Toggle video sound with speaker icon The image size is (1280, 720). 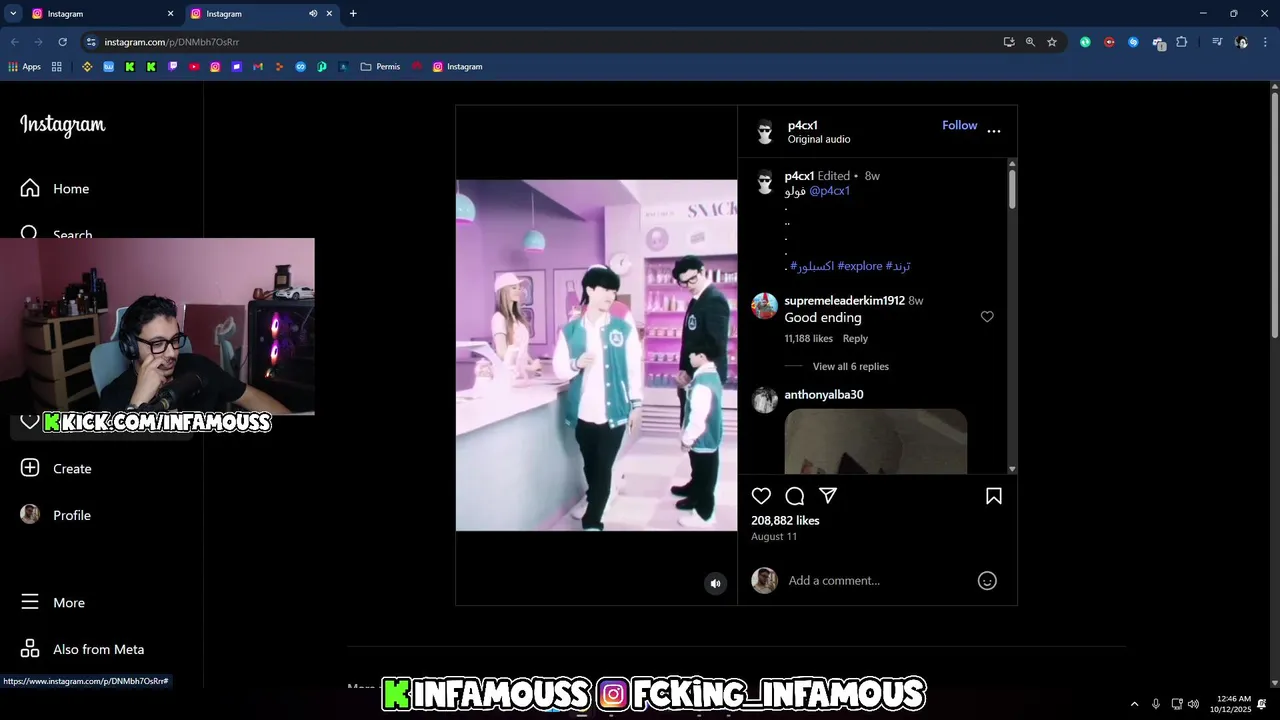[x=715, y=584]
